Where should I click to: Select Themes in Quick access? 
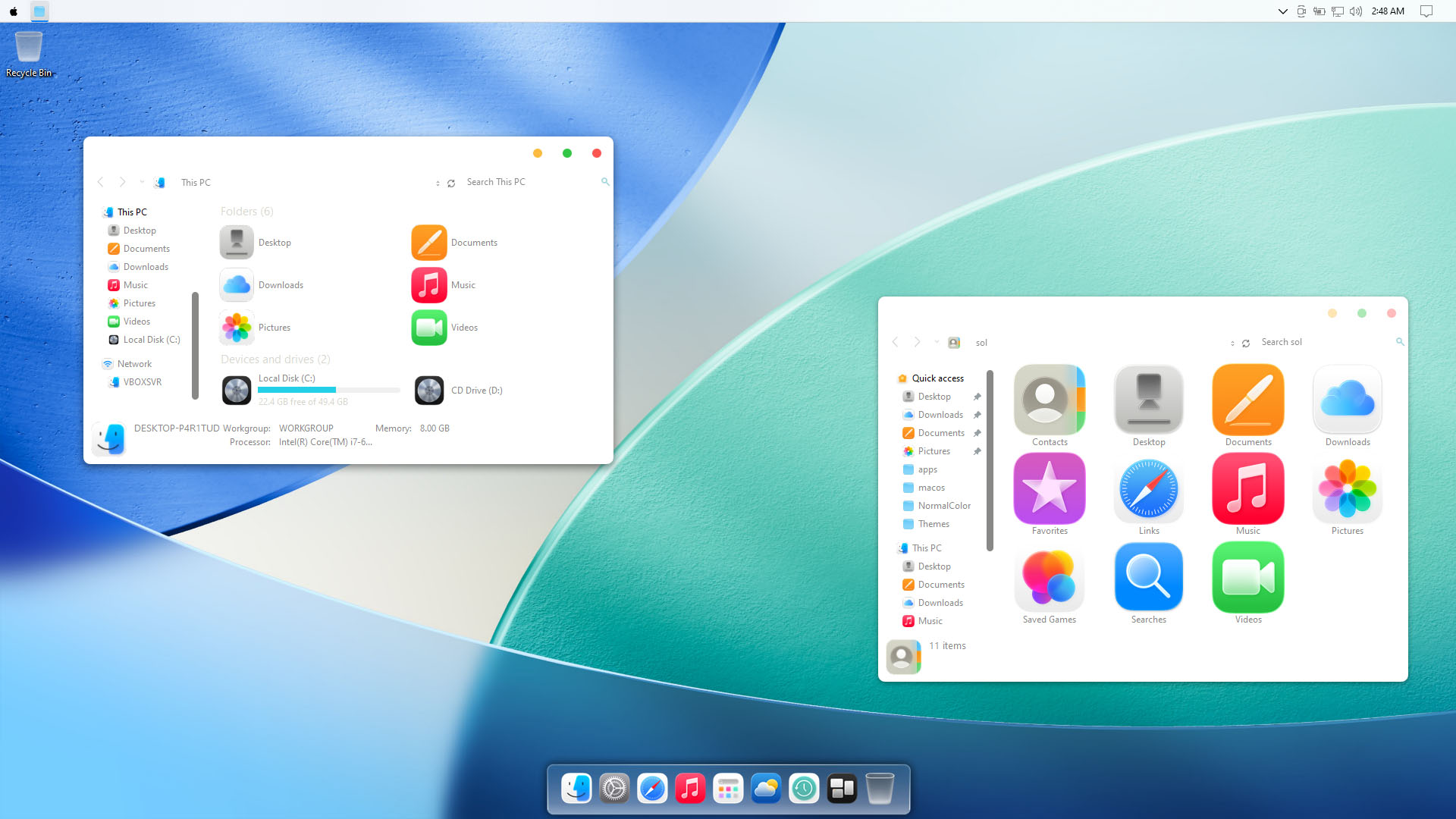[933, 524]
